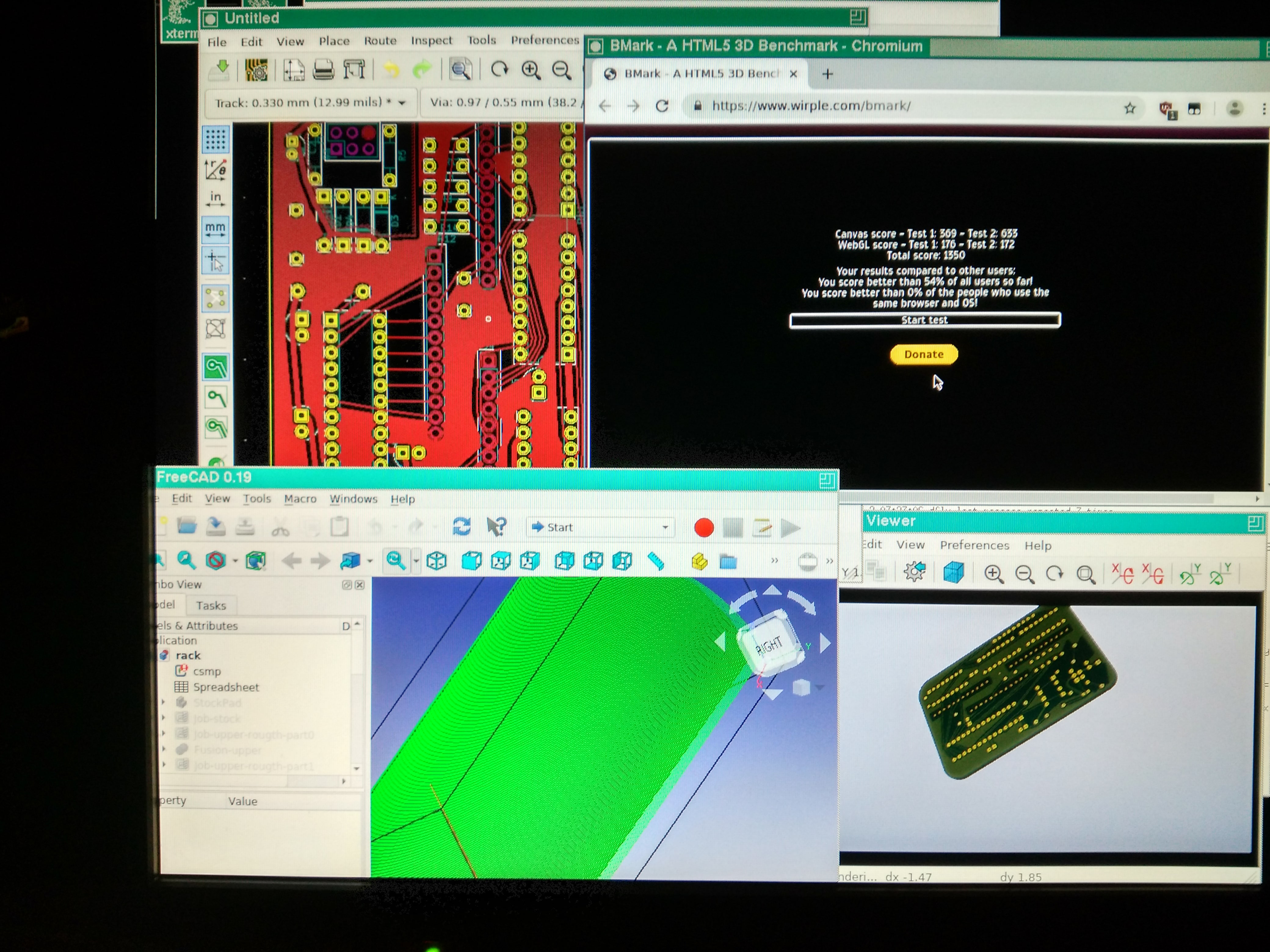Switch units to millimeters in PCB editor
Image resolution: width=1270 pixels, height=952 pixels.
[x=215, y=229]
